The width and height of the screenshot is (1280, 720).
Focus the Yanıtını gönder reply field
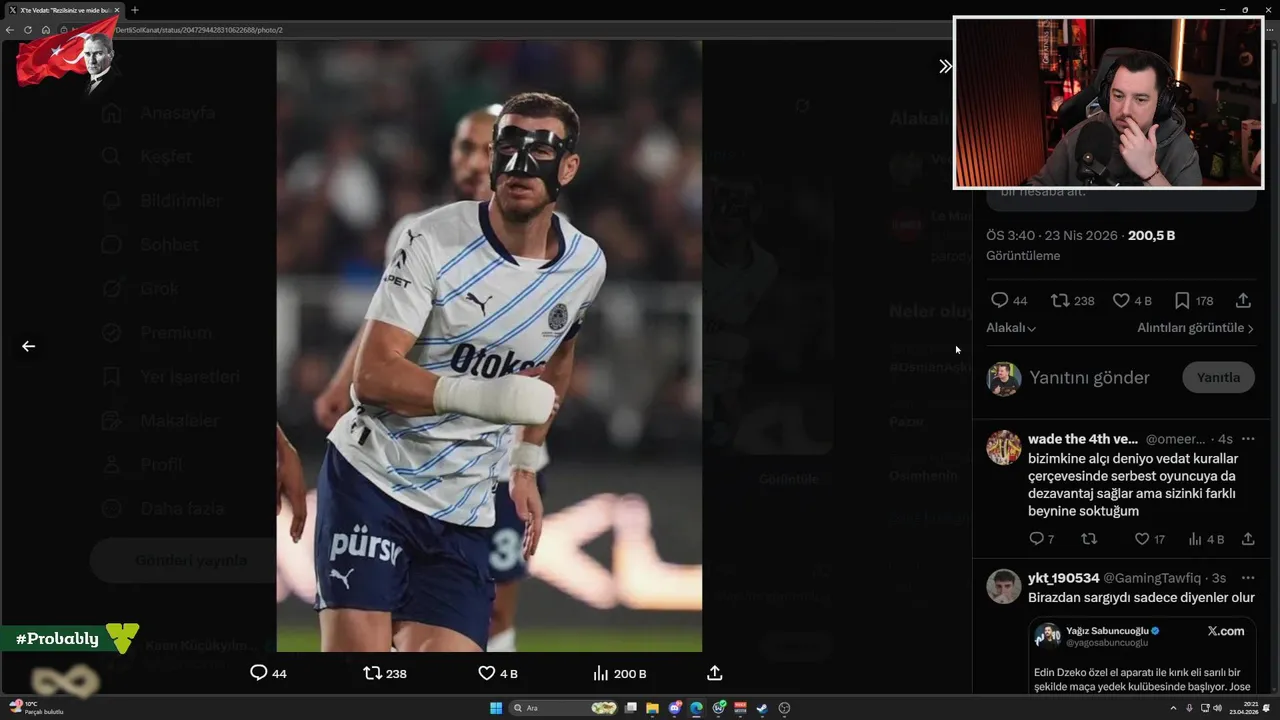pyautogui.click(x=1089, y=378)
